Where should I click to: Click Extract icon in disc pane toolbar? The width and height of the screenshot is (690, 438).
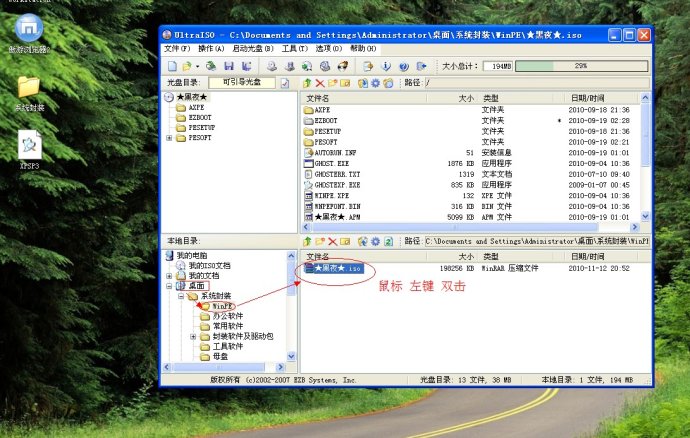[x=363, y=83]
